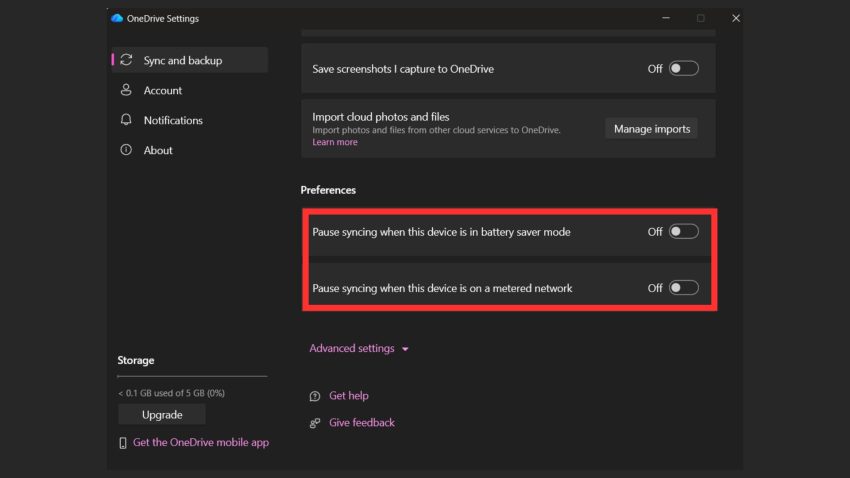Click the sync arrows icon in sidebar
This screenshot has height=478, width=850.
click(126, 60)
